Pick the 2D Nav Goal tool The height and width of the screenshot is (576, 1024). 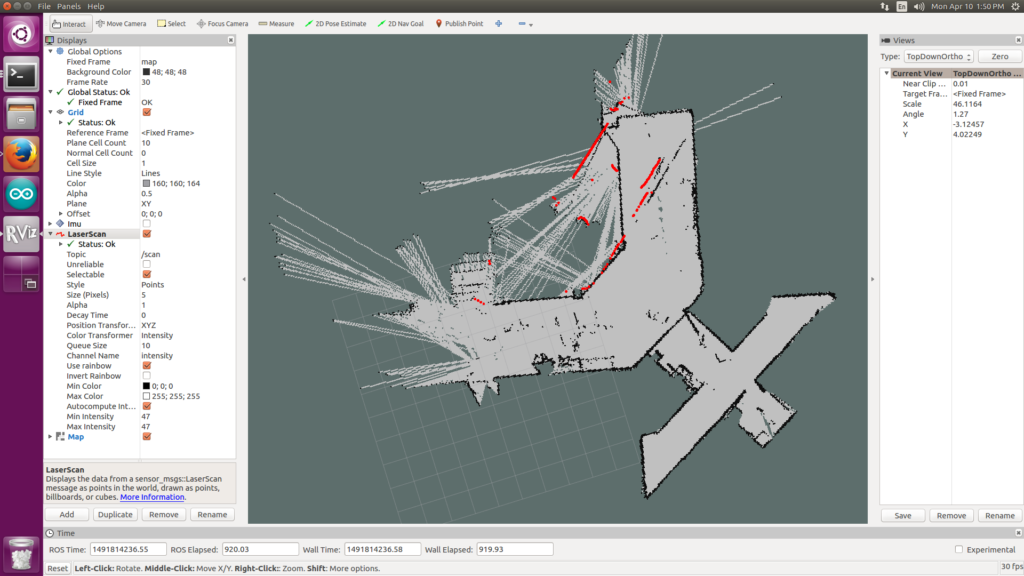(401, 23)
